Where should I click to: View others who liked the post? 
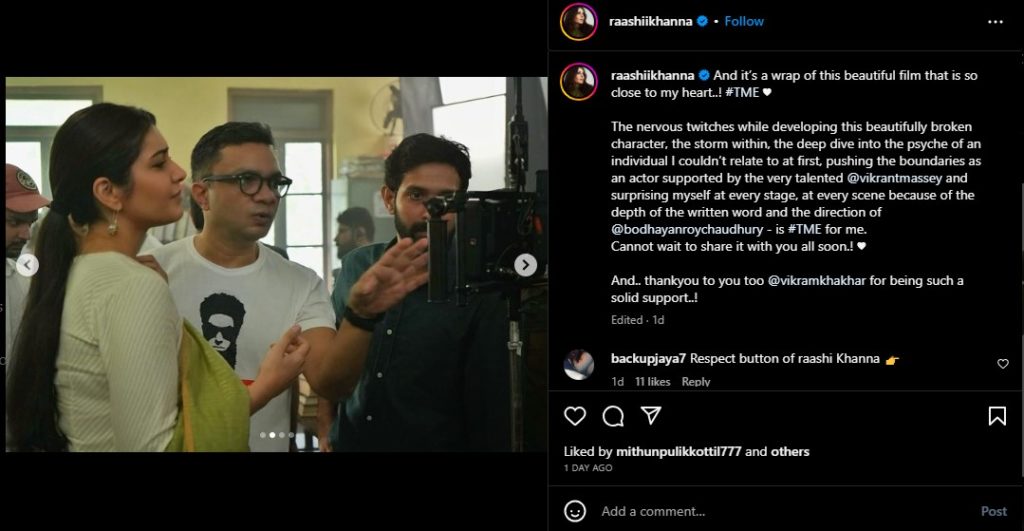tap(790, 452)
